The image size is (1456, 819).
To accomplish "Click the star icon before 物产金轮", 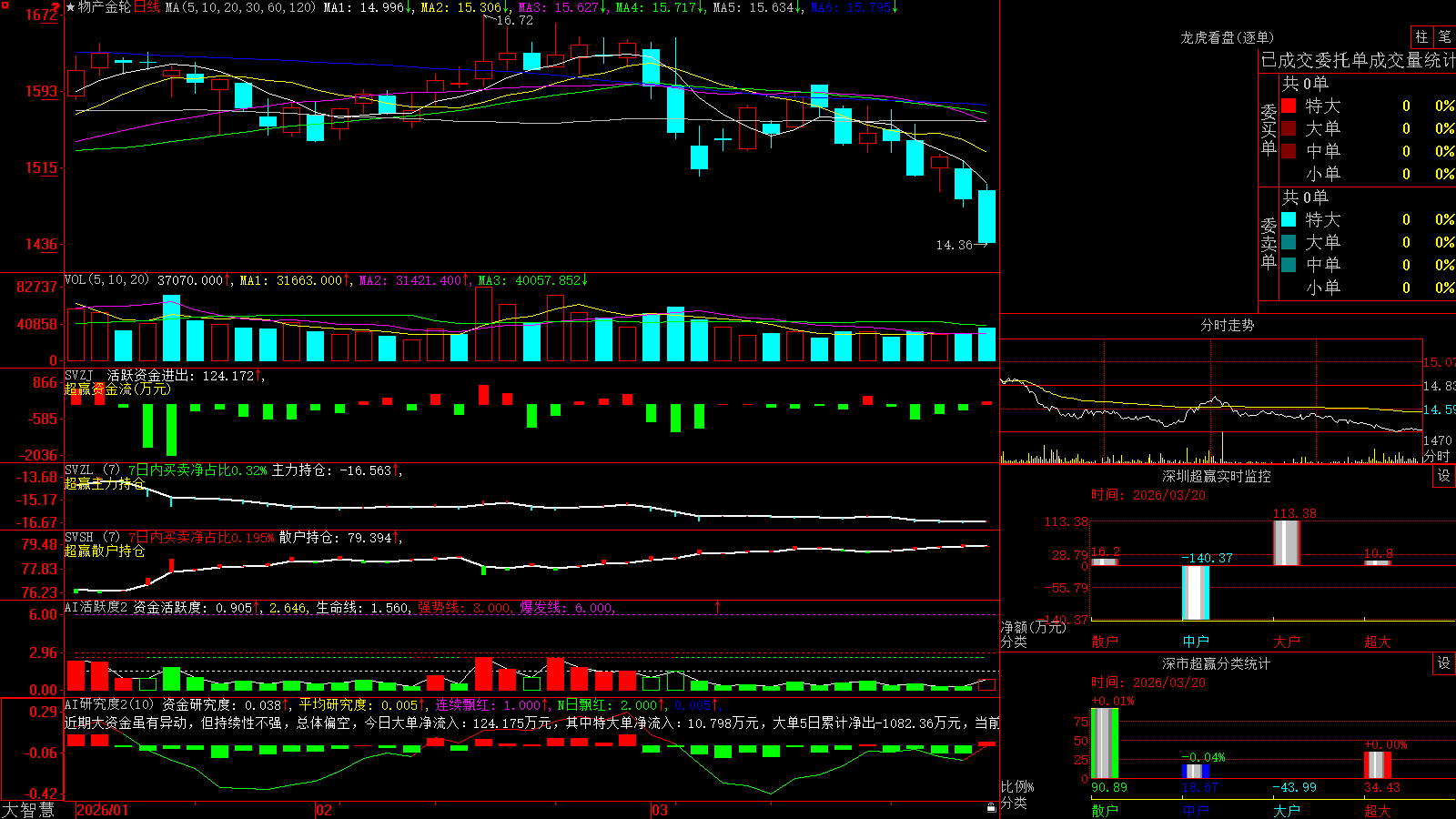I will pos(70,7).
